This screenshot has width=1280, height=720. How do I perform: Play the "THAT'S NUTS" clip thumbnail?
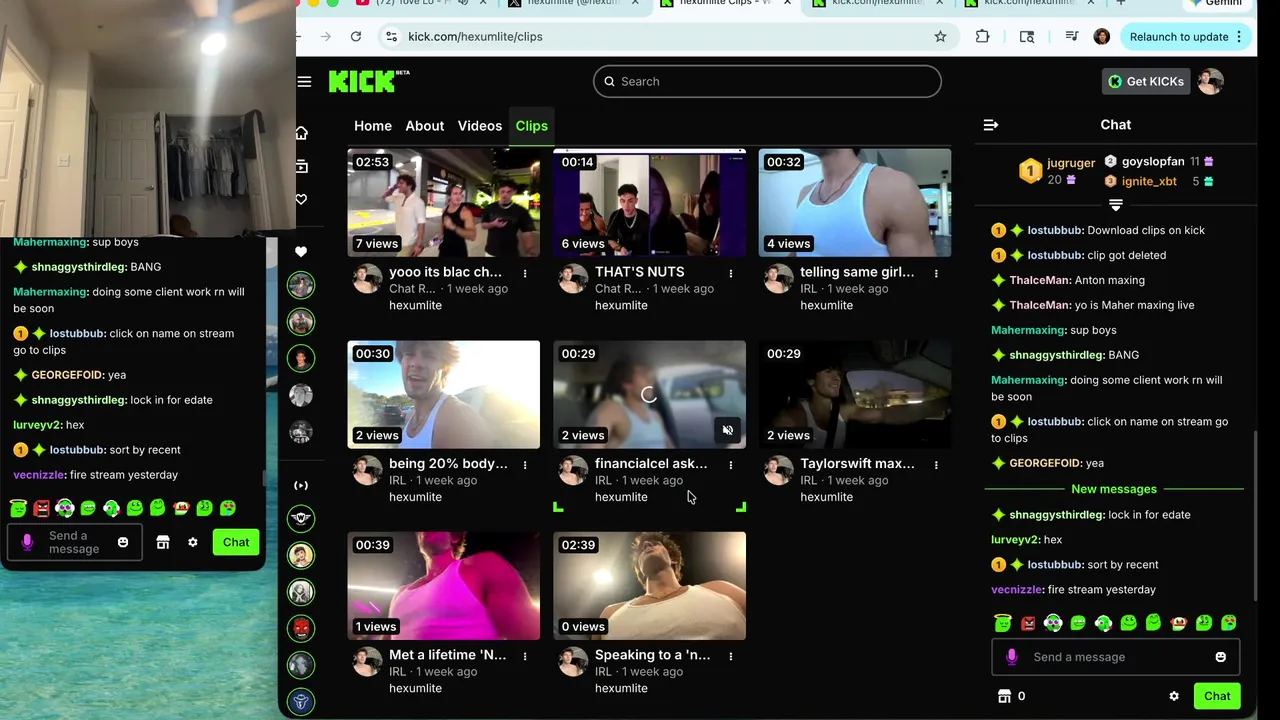pyautogui.click(x=650, y=202)
